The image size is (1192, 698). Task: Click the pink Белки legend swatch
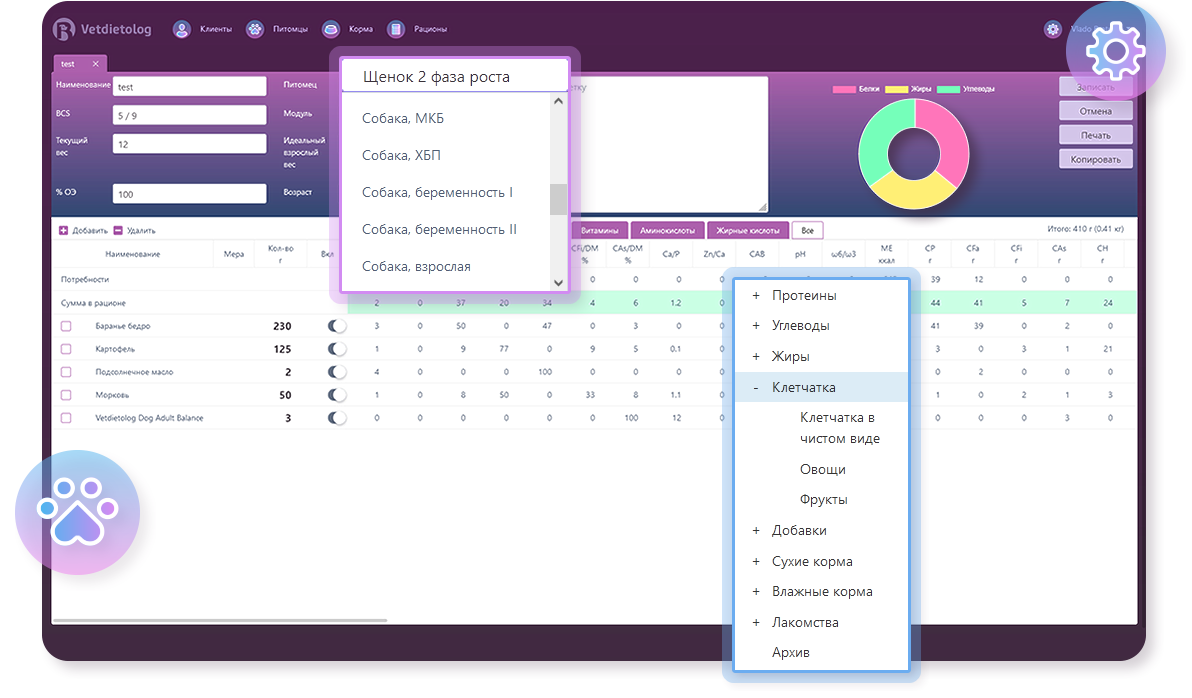pyautogui.click(x=843, y=89)
